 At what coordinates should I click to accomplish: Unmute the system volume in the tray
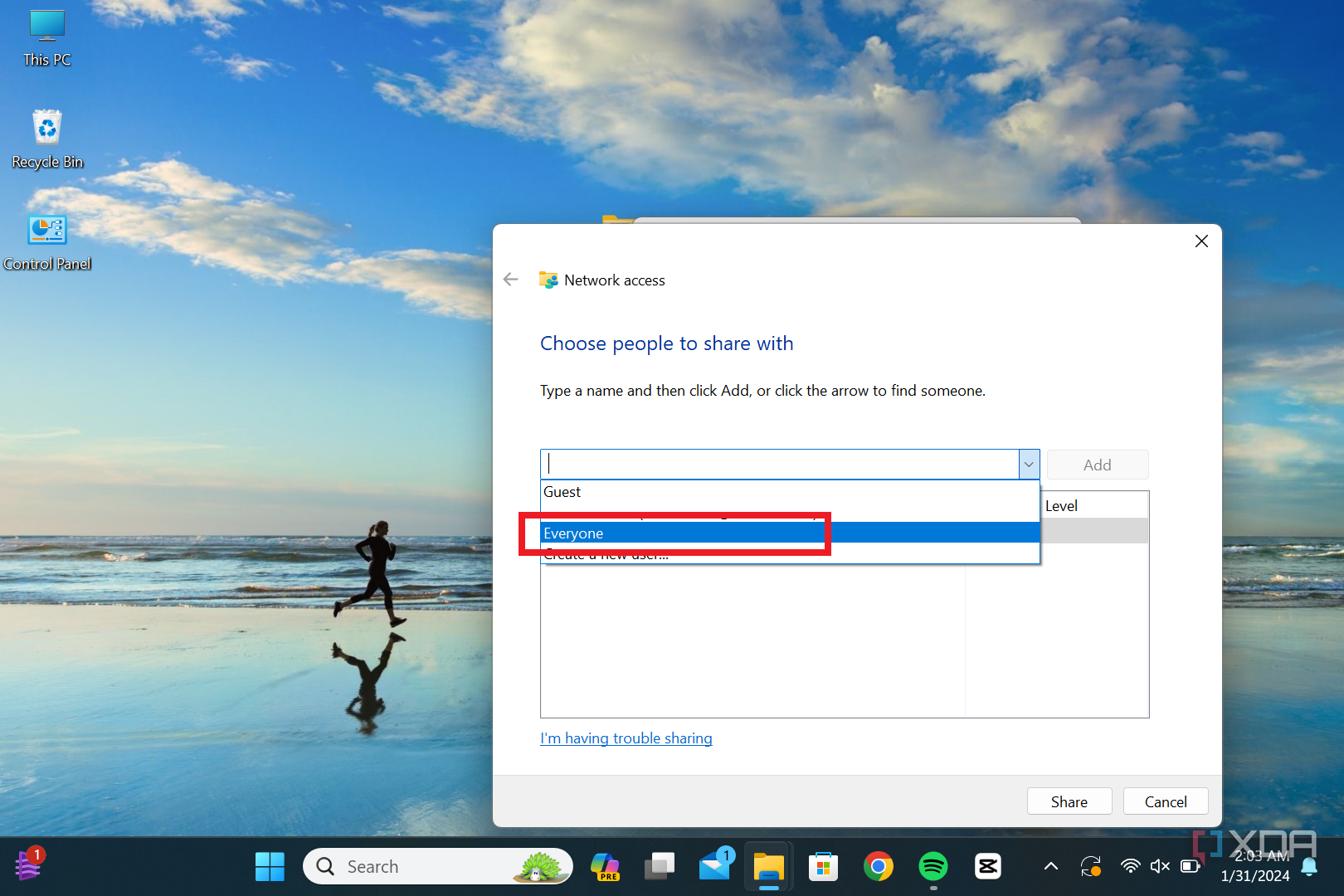(x=1160, y=865)
